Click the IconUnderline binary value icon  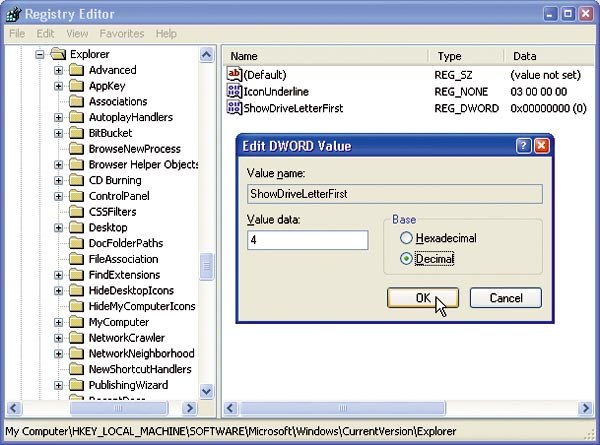[235, 92]
